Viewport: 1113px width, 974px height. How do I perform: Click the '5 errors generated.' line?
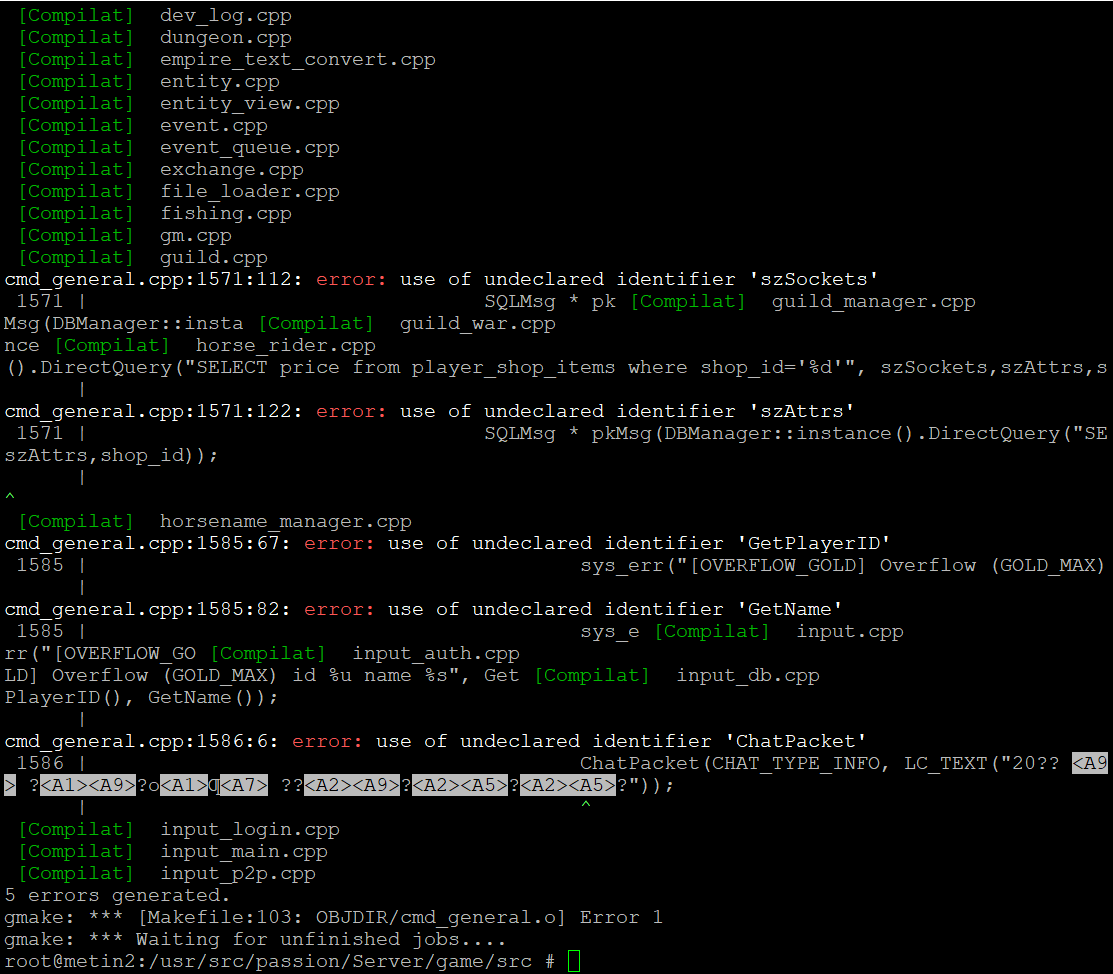tap(117, 896)
